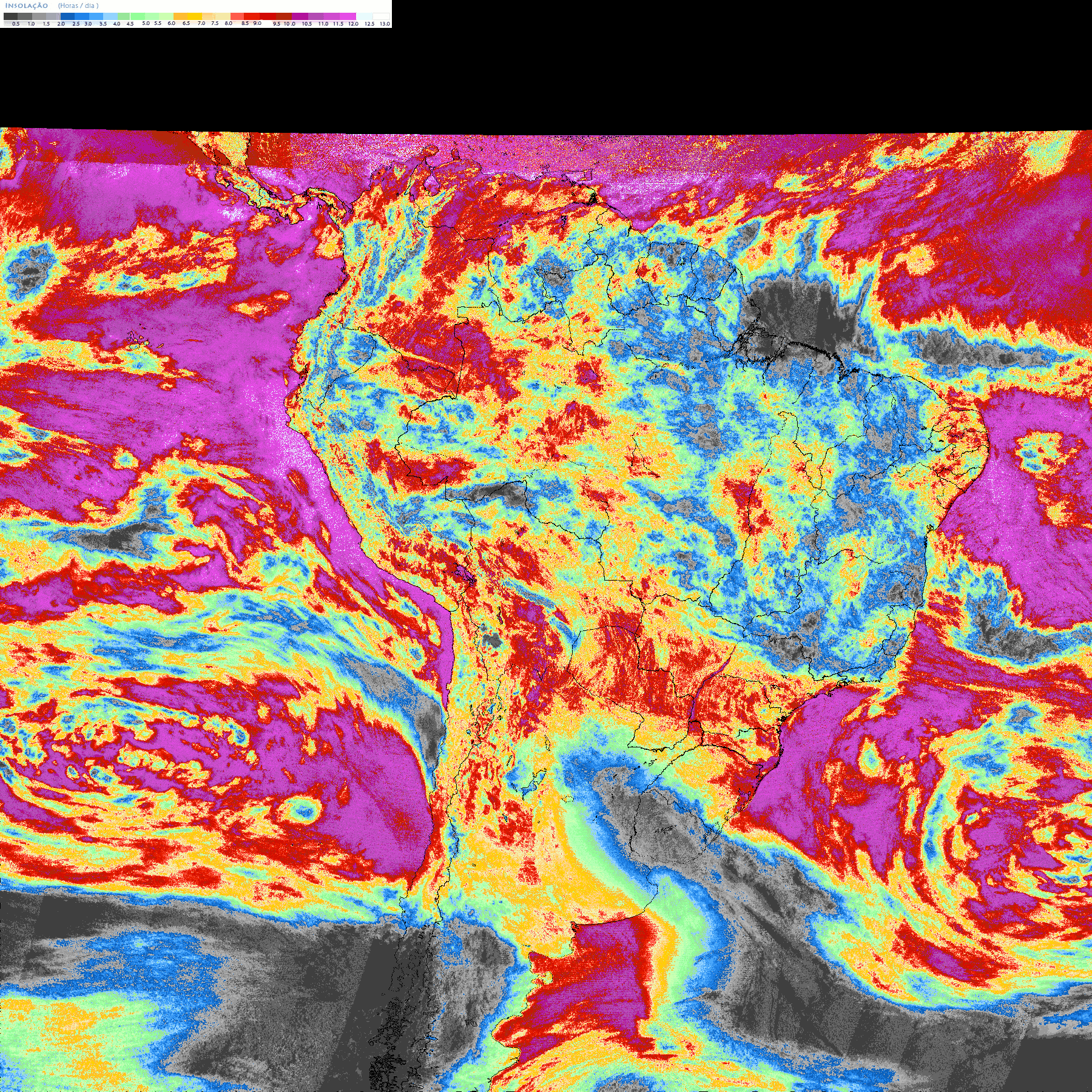The width and height of the screenshot is (1092, 1092).
Task: Select the orange legend swatch above 6.5
Action: (x=180, y=16)
